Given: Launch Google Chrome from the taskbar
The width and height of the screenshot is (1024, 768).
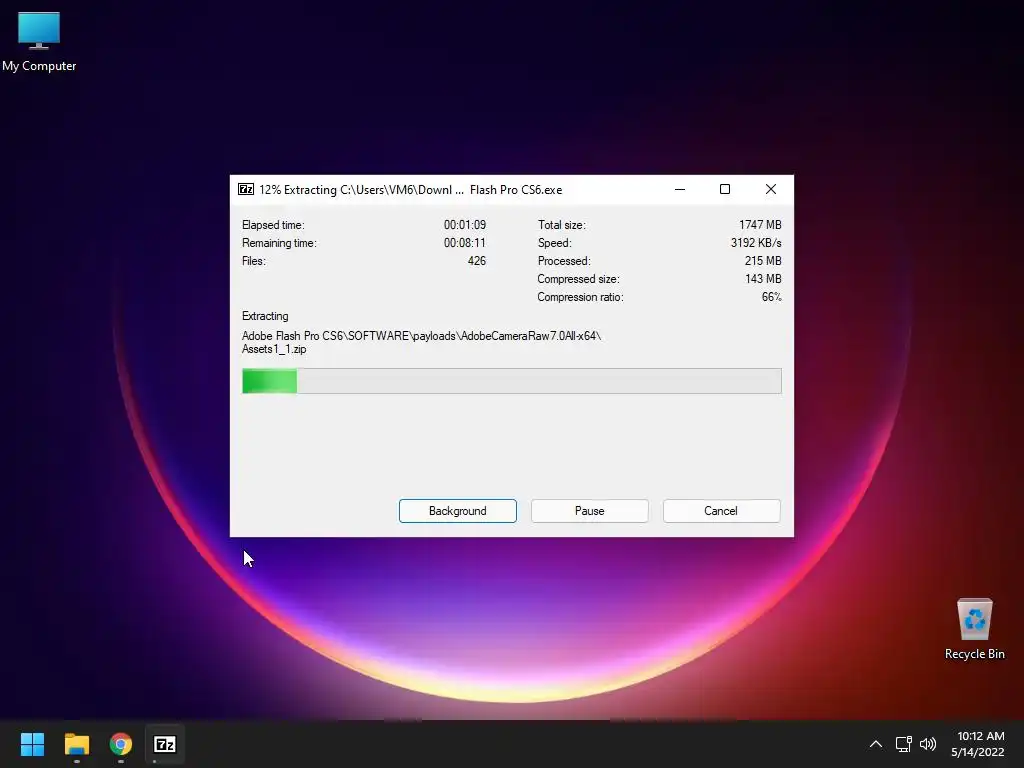Looking at the screenshot, I should point(121,744).
